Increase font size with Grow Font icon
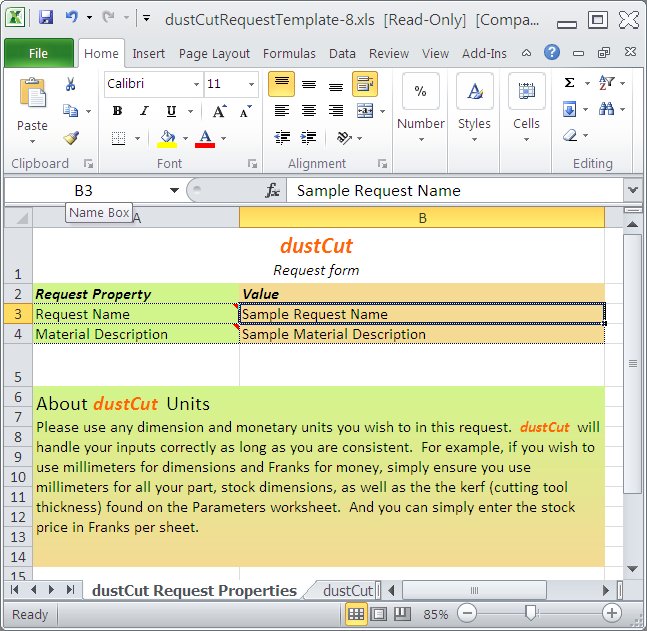Image resolution: width=647 pixels, height=631 pixels. (219, 111)
